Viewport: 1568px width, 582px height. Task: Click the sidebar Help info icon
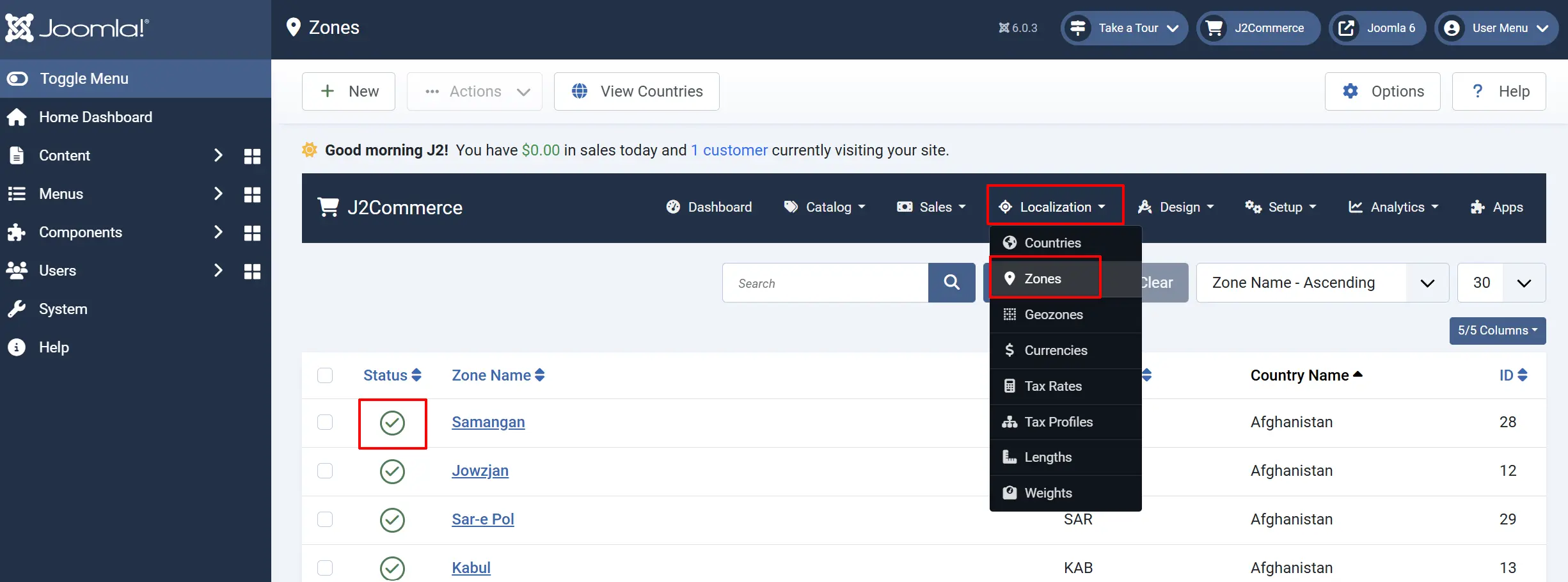click(17, 347)
